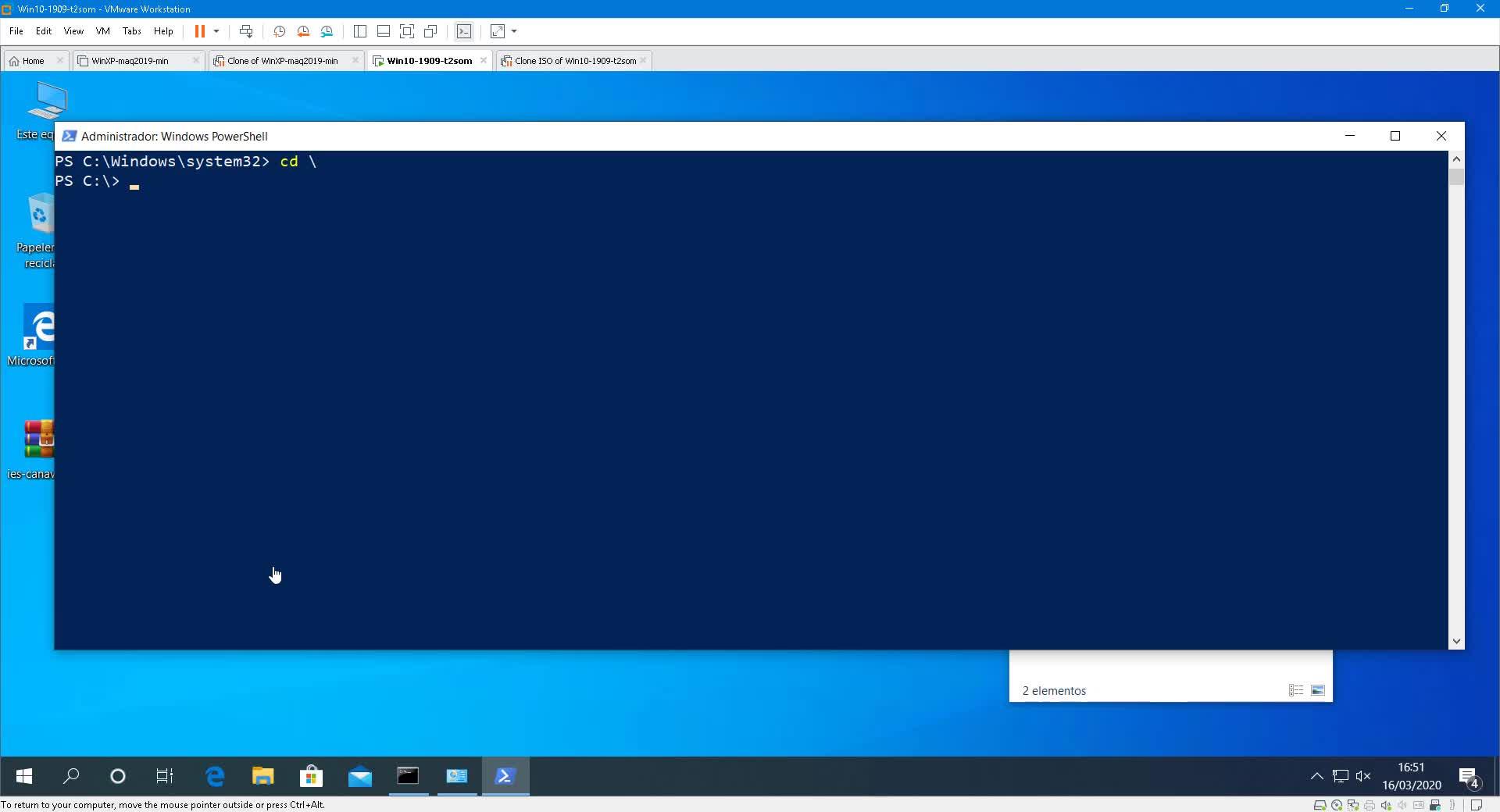The width and height of the screenshot is (1500, 812).
Task: Open Windows taskbar search
Action: click(71, 776)
